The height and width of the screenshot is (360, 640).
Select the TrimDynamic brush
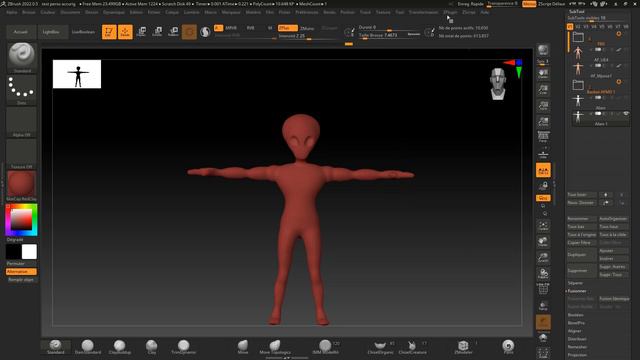pyautogui.click(x=184, y=347)
